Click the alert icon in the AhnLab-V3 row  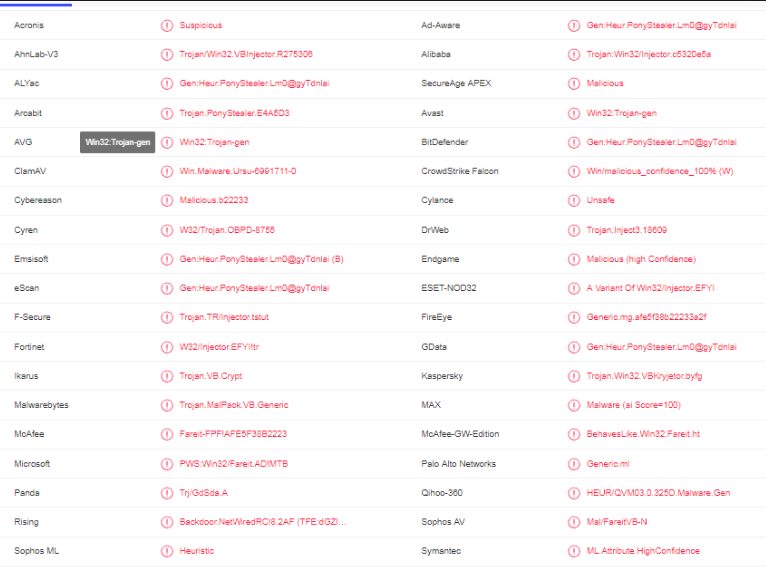(x=167, y=54)
